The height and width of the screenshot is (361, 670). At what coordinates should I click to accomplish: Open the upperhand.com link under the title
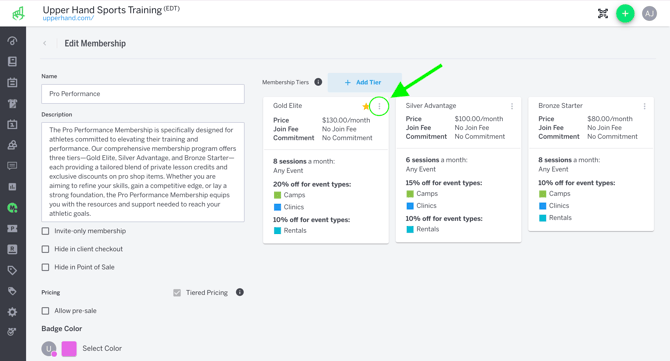[x=68, y=18]
